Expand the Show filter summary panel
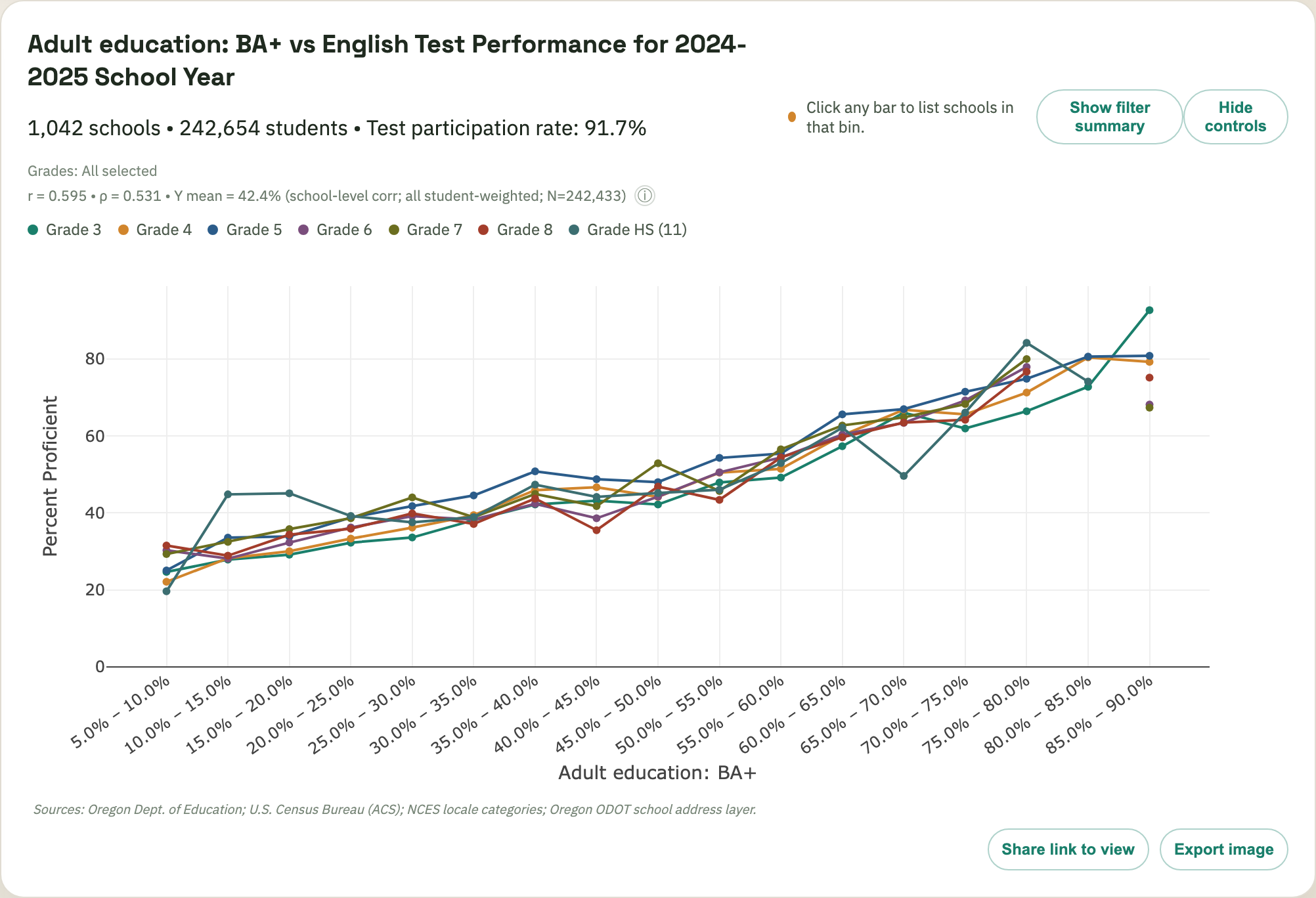The image size is (1316, 898). point(1108,116)
